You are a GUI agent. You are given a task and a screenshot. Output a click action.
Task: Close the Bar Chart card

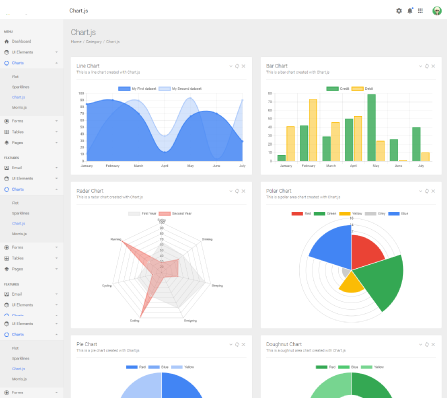tap(433, 66)
